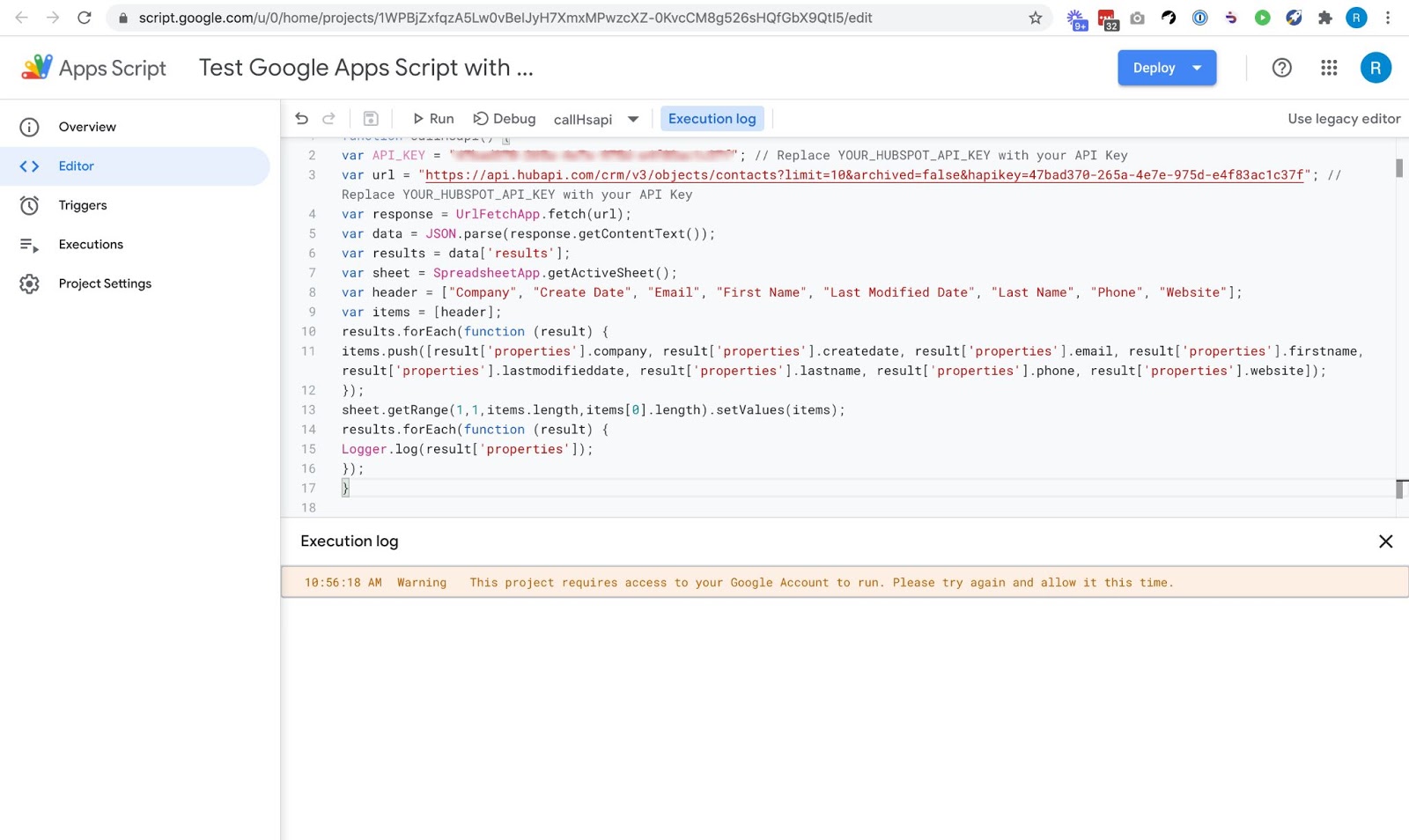The width and height of the screenshot is (1409, 840).
Task: Open the Google Account avatar R
Action: (1376, 68)
